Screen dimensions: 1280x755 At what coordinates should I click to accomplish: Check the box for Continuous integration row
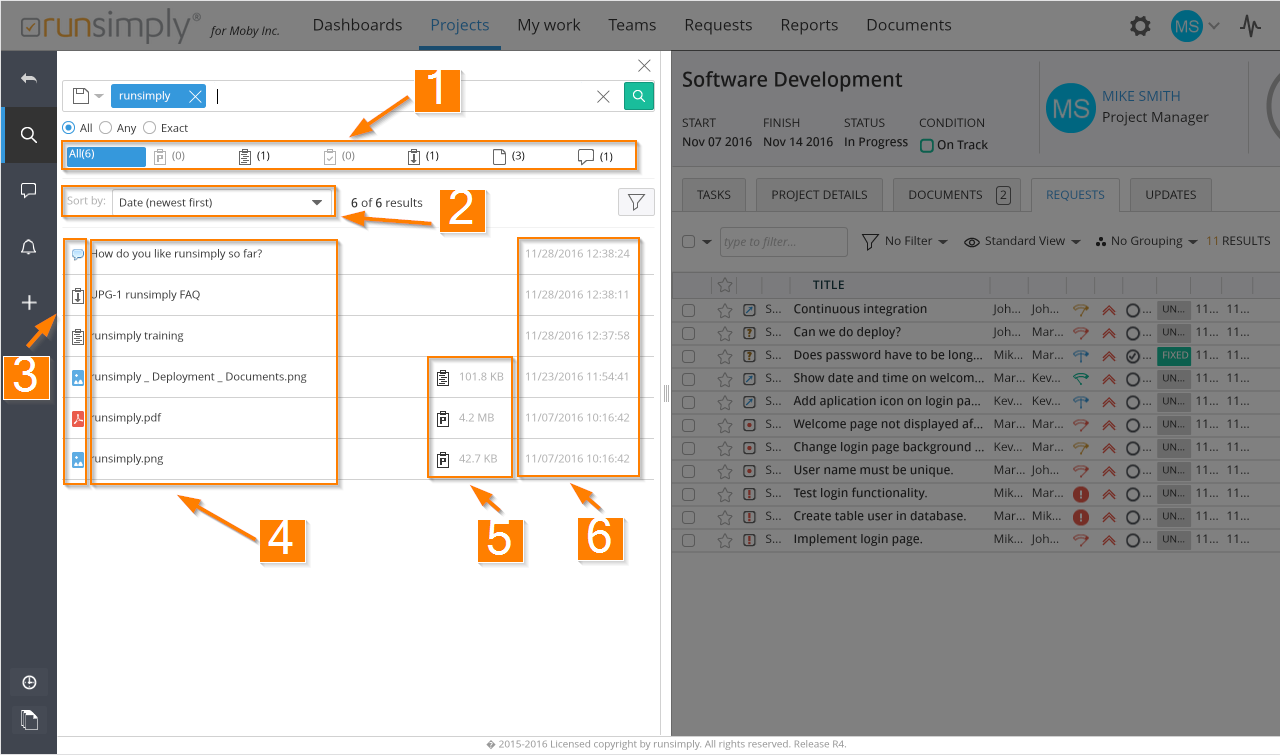[x=688, y=310]
